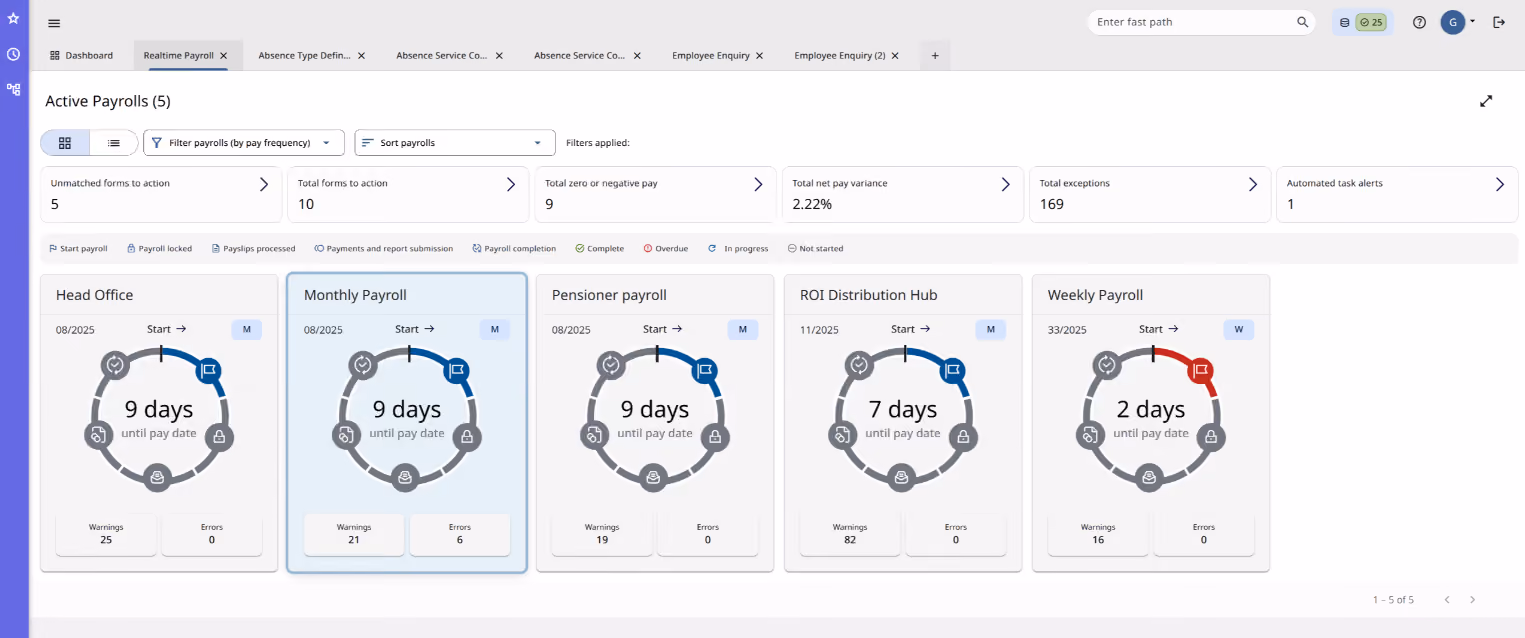Switch to grid card view

[x=65, y=143]
